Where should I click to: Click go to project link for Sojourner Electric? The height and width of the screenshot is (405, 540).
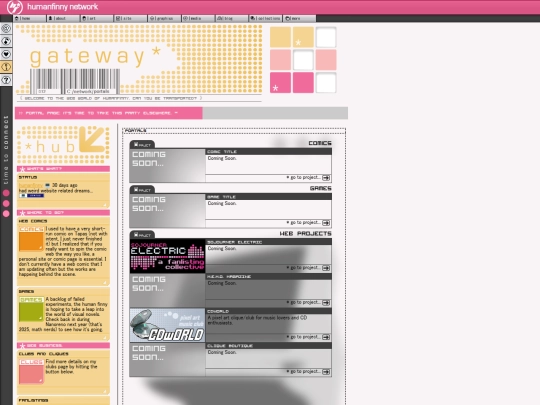tap(304, 268)
